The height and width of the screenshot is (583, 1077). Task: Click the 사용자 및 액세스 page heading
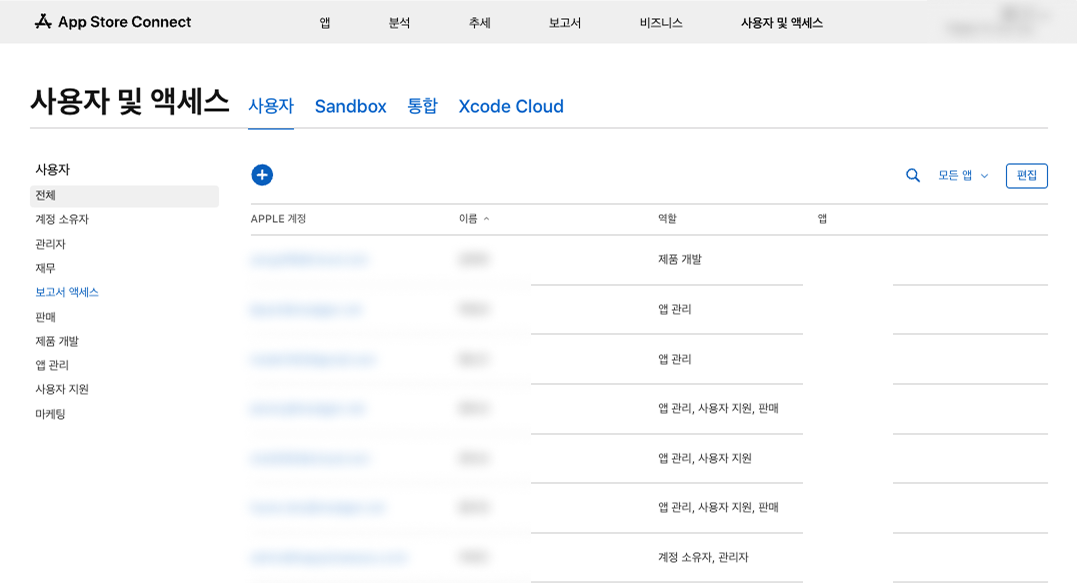129,102
